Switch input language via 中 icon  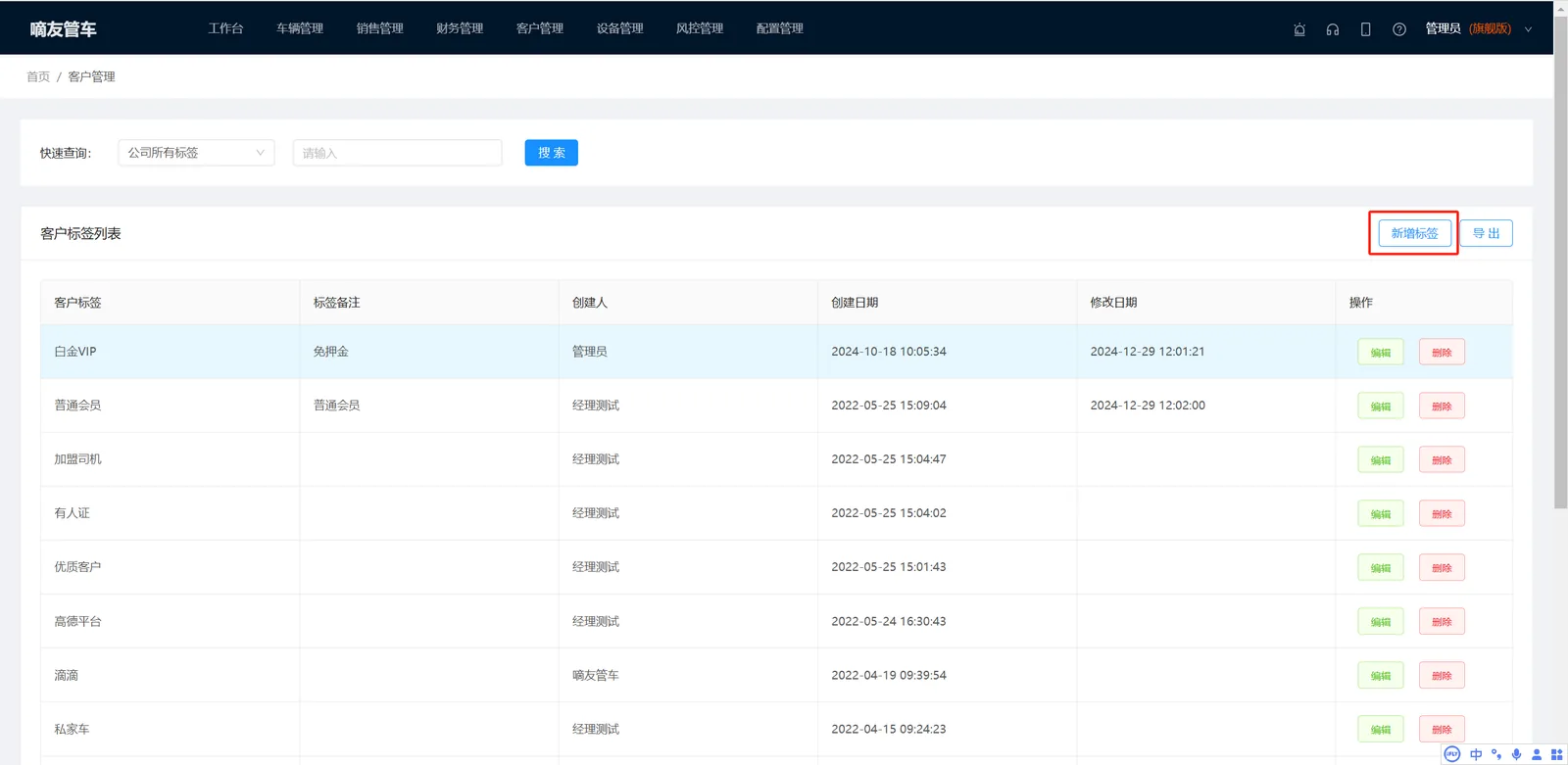[1476, 754]
